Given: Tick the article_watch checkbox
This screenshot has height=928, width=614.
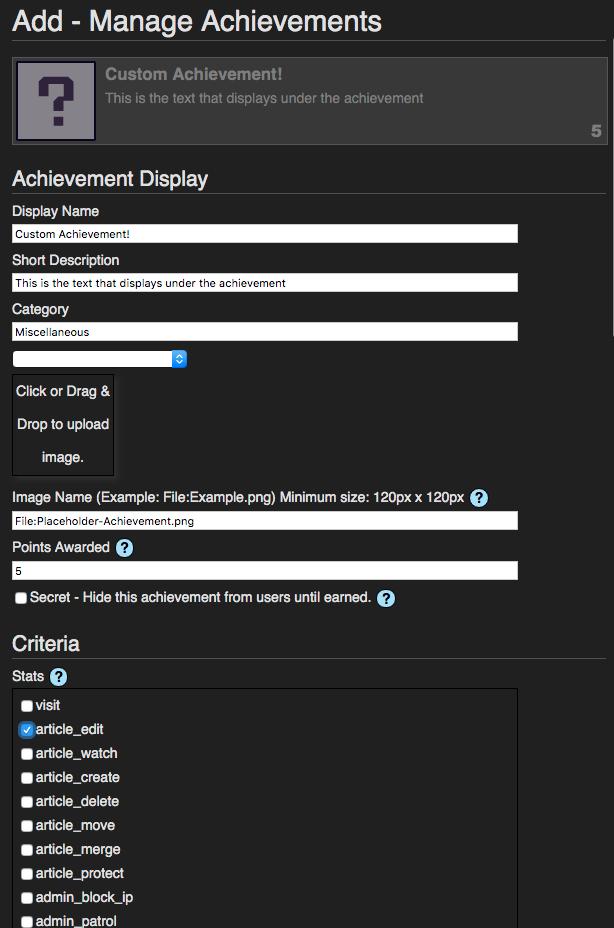Looking at the screenshot, I should 27,754.
